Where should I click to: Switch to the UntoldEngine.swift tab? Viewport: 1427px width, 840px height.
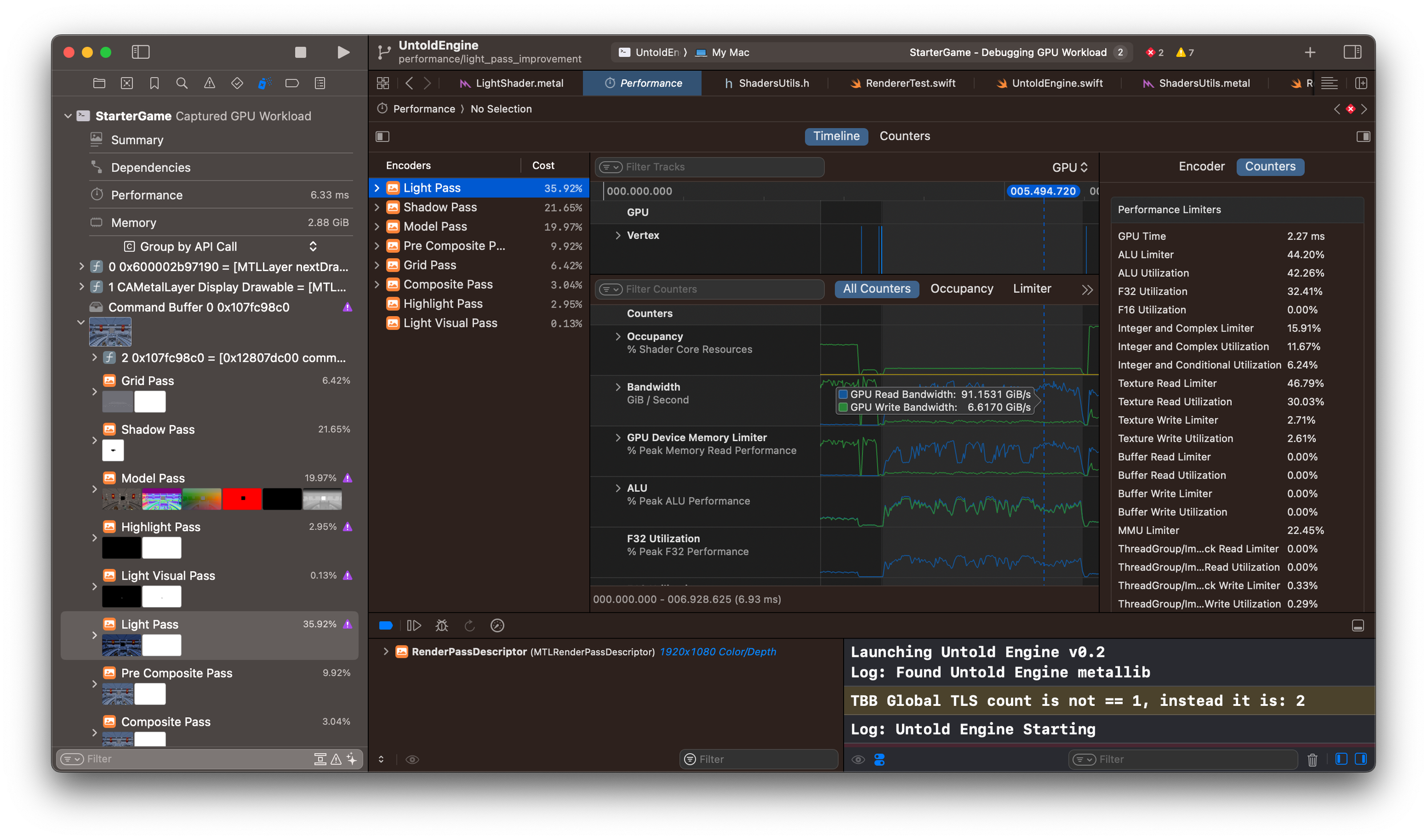point(1050,83)
